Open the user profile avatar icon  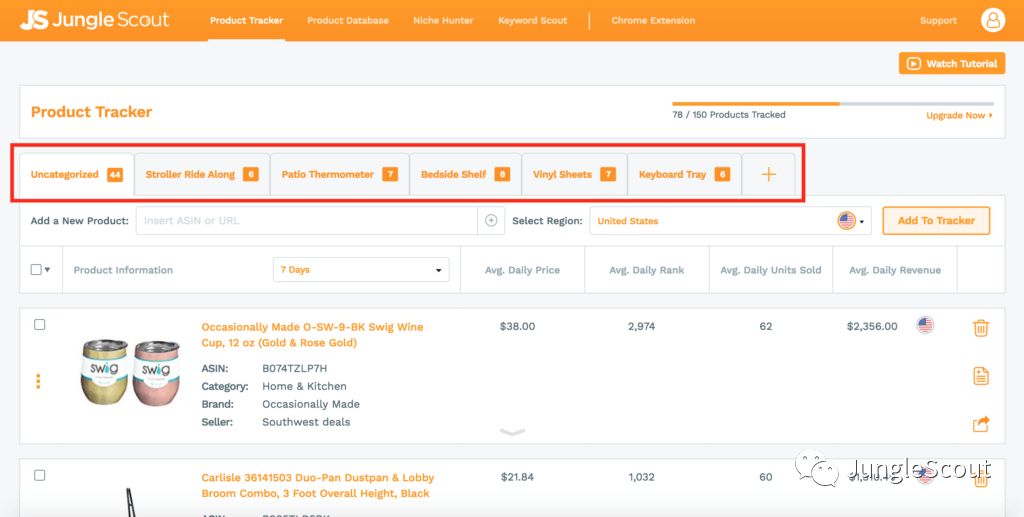click(992, 20)
